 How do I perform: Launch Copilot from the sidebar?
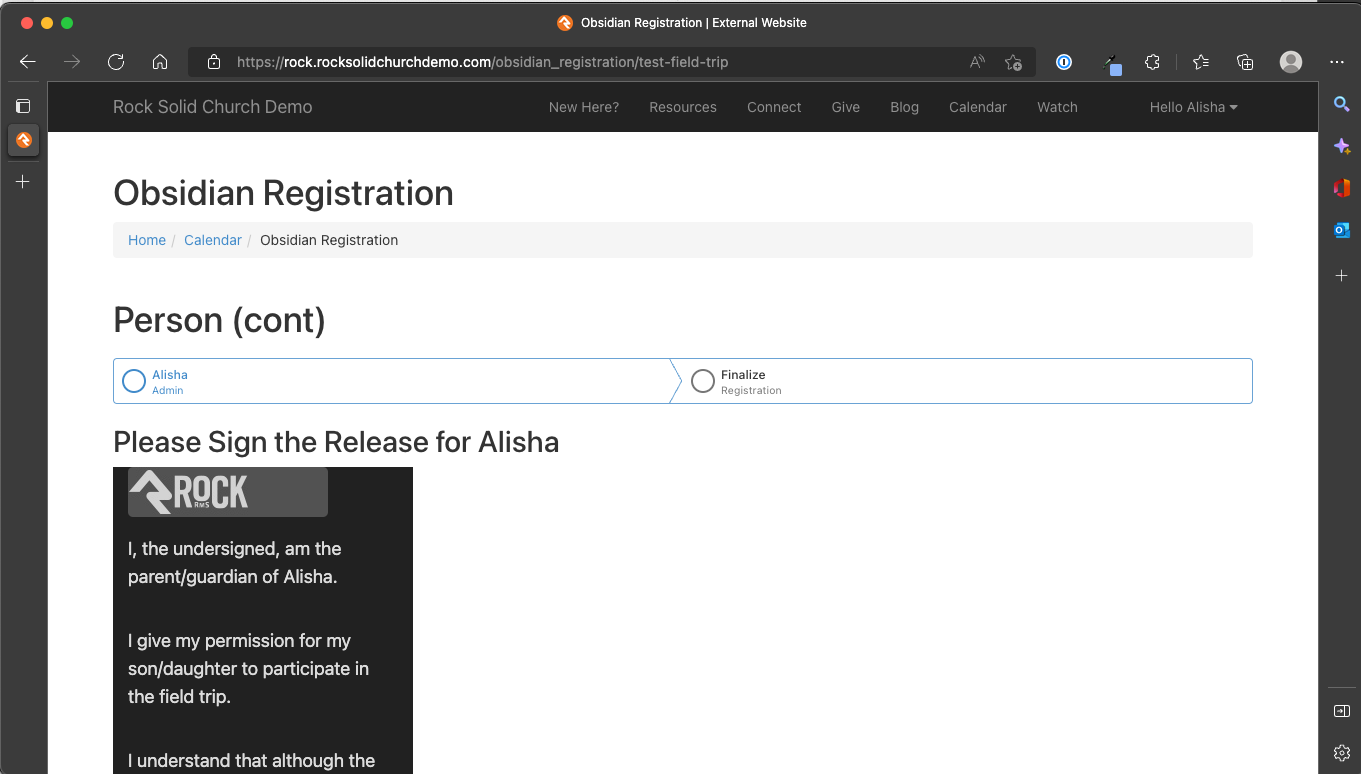point(1342,146)
